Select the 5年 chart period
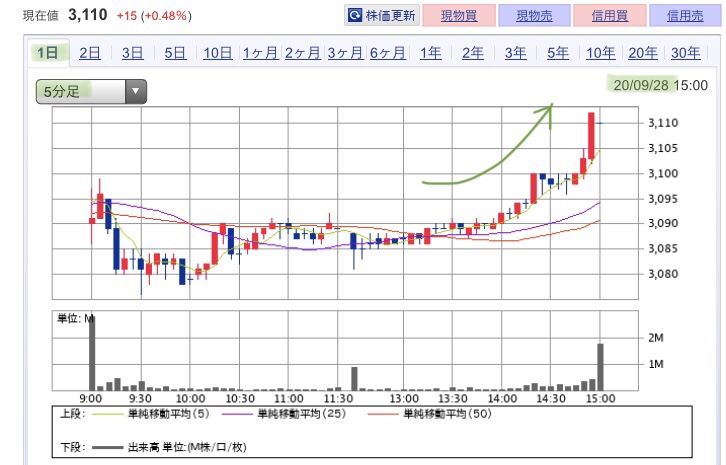The height and width of the screenshot is (465, 726). click(558, 53)
